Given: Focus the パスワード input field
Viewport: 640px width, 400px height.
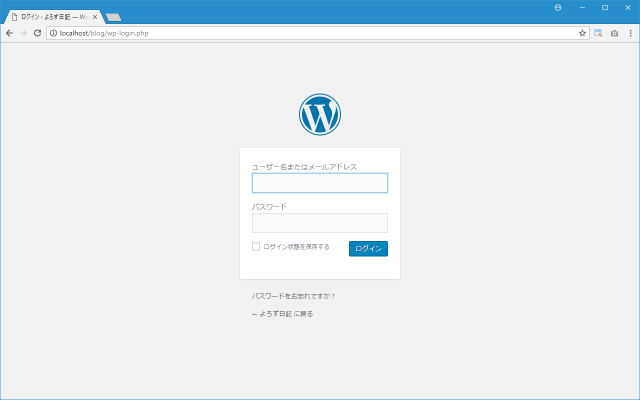Looking at the screenshot, I should (x=320, y=223).
